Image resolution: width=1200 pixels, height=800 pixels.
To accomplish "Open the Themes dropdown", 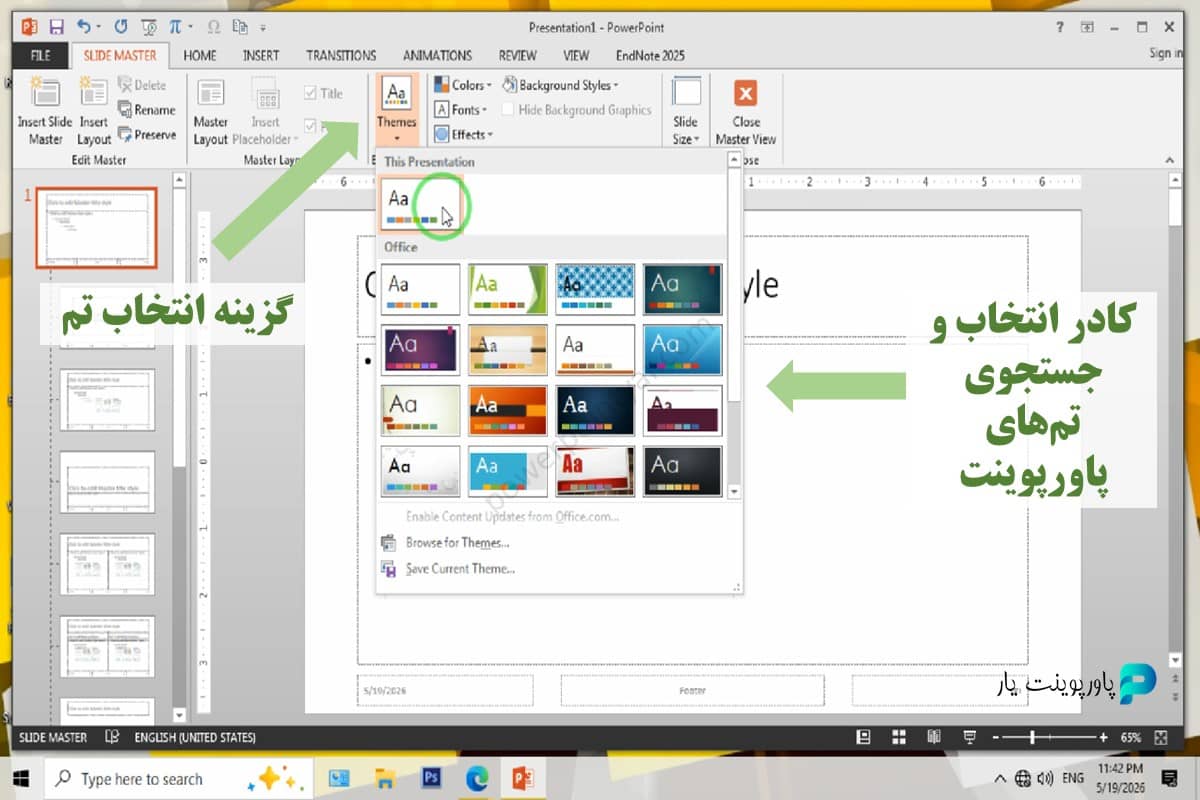I will click(397, 112).
